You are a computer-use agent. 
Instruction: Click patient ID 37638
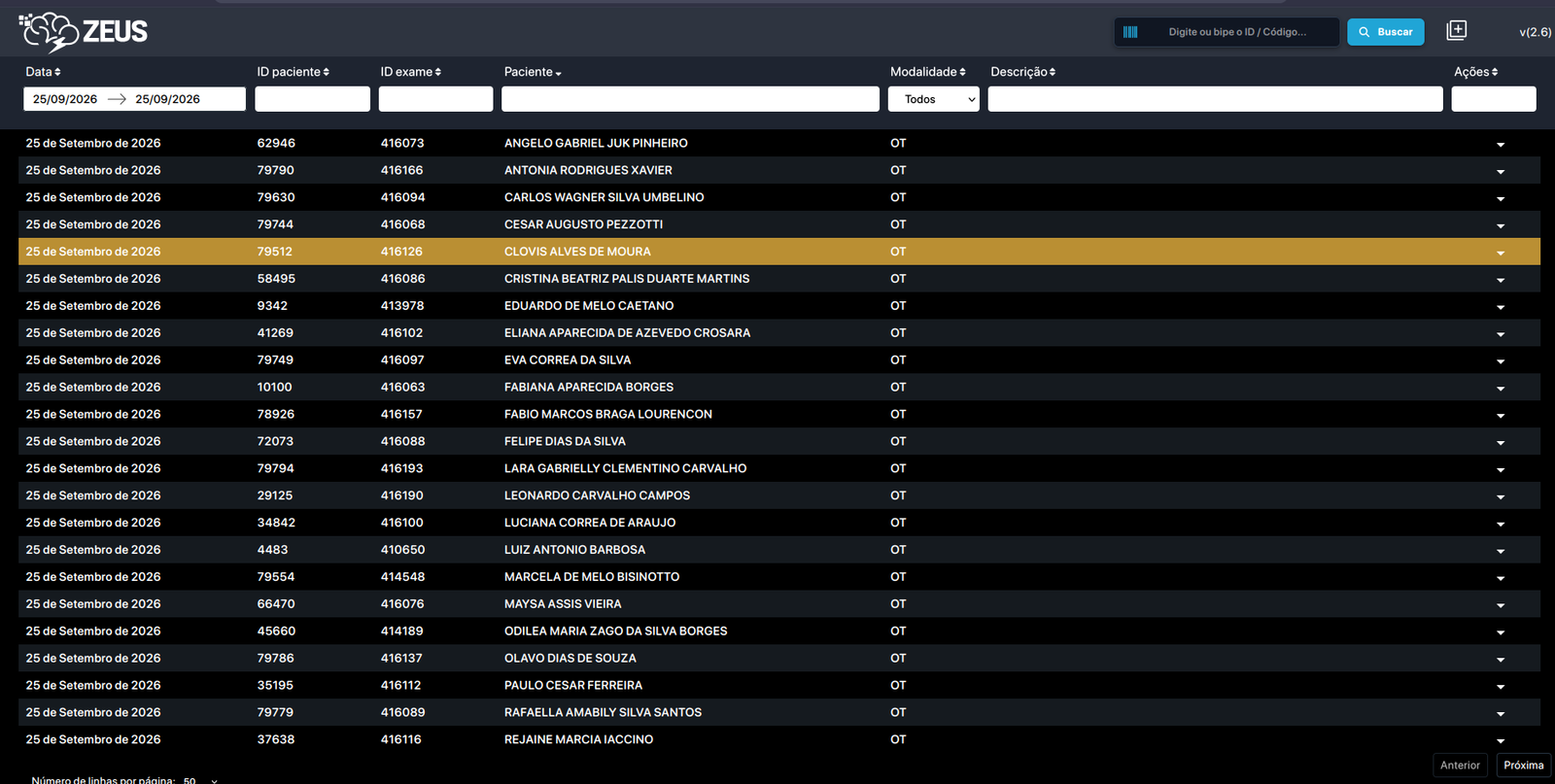(275, 740)
